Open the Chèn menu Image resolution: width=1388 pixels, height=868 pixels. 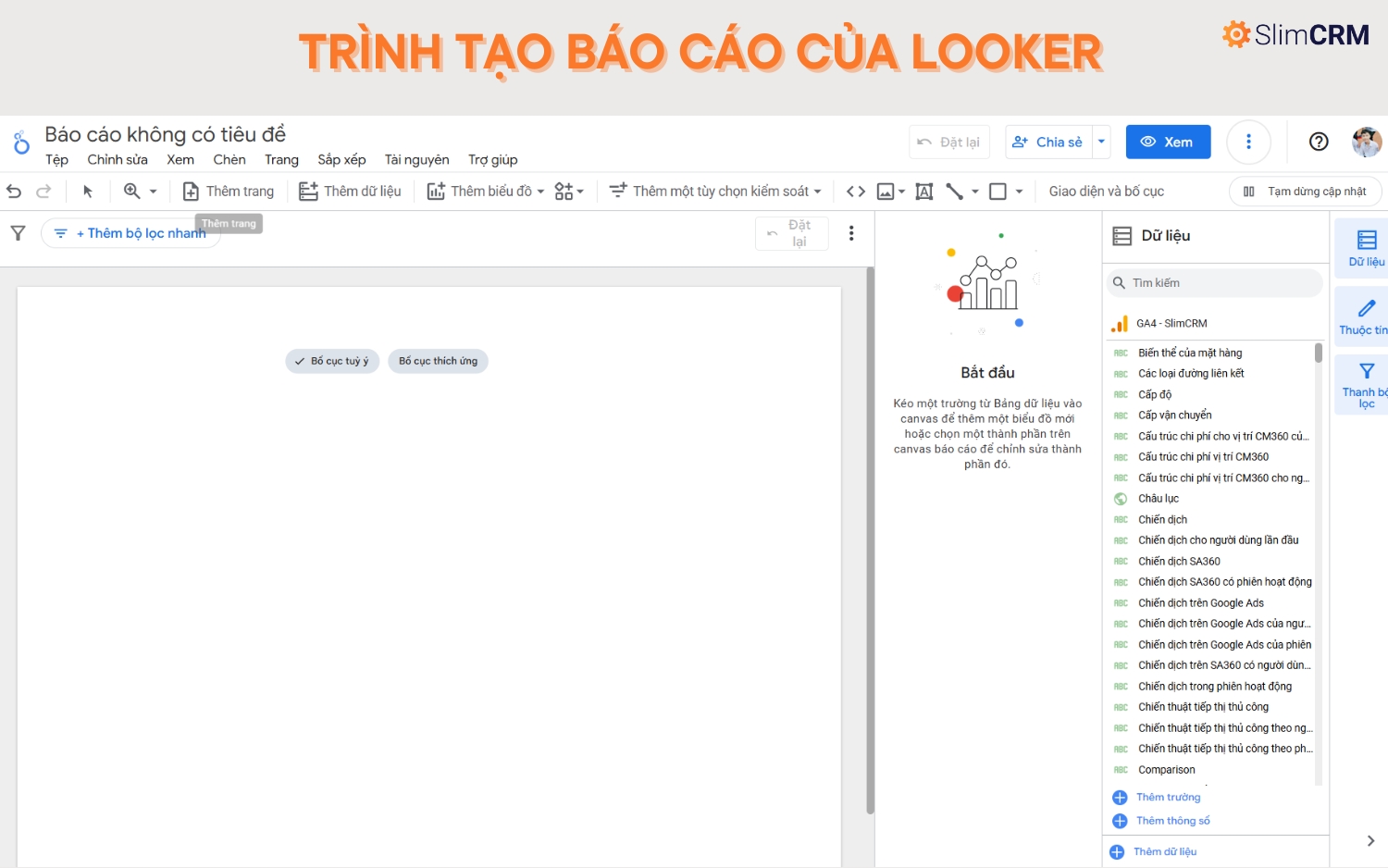click(229, 160)
